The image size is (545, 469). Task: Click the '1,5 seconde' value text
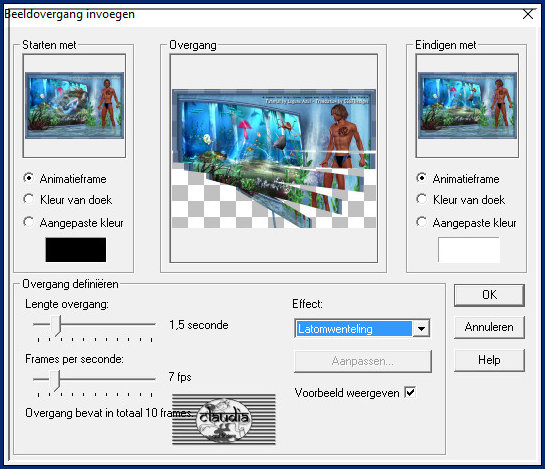coord(199,325)
